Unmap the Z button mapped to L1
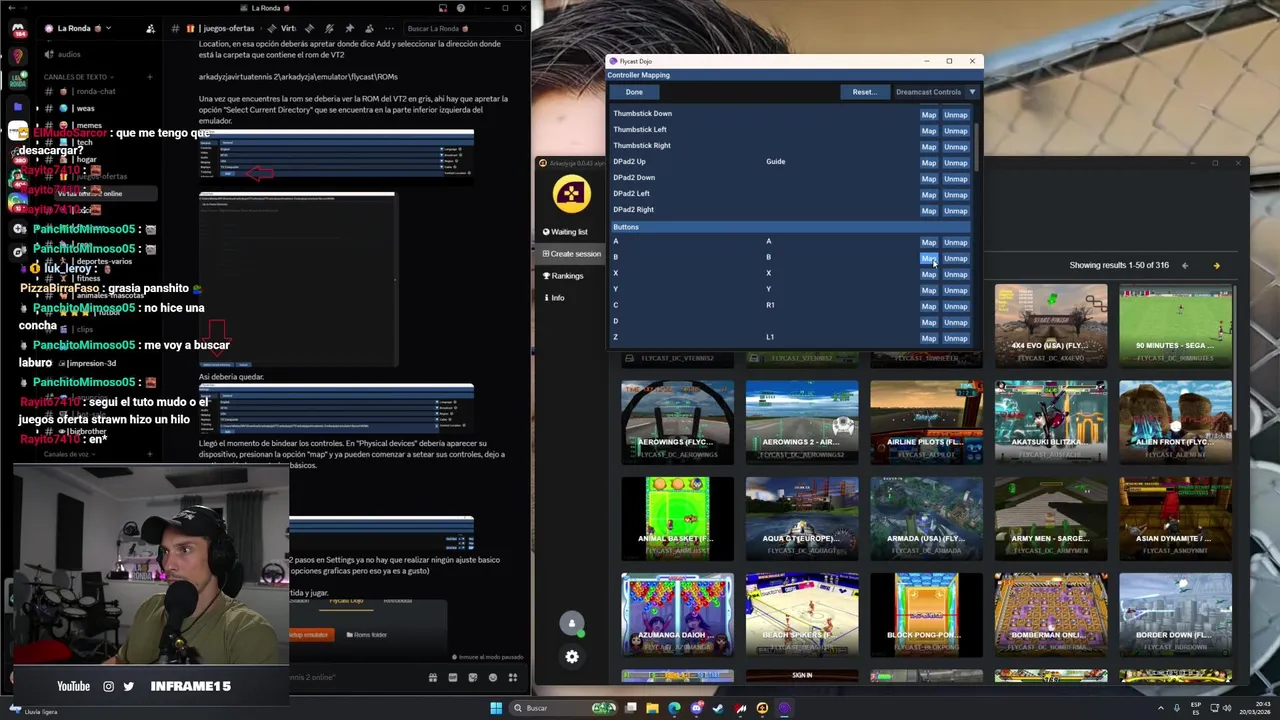The image size is (1280, 720). point(956,339)
